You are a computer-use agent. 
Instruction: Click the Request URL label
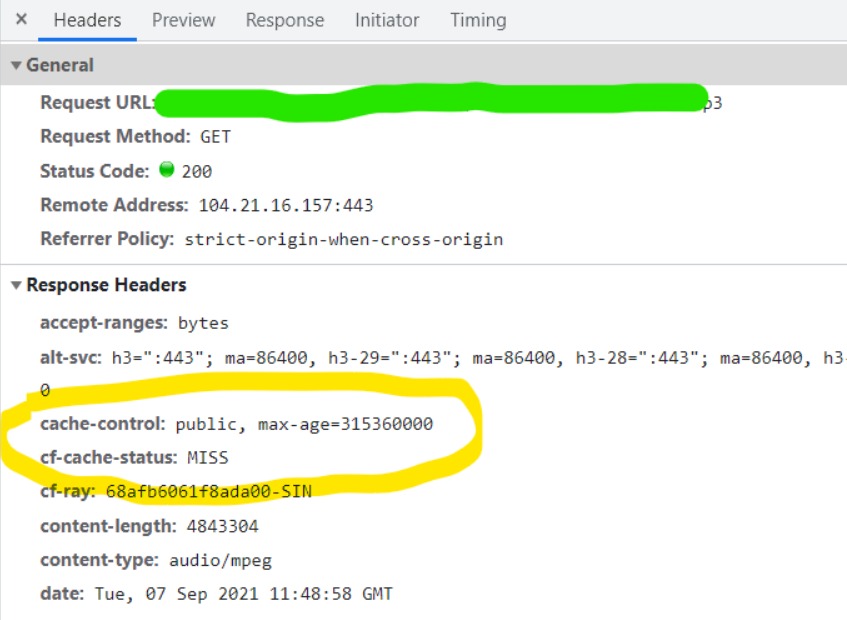[97, 102]
